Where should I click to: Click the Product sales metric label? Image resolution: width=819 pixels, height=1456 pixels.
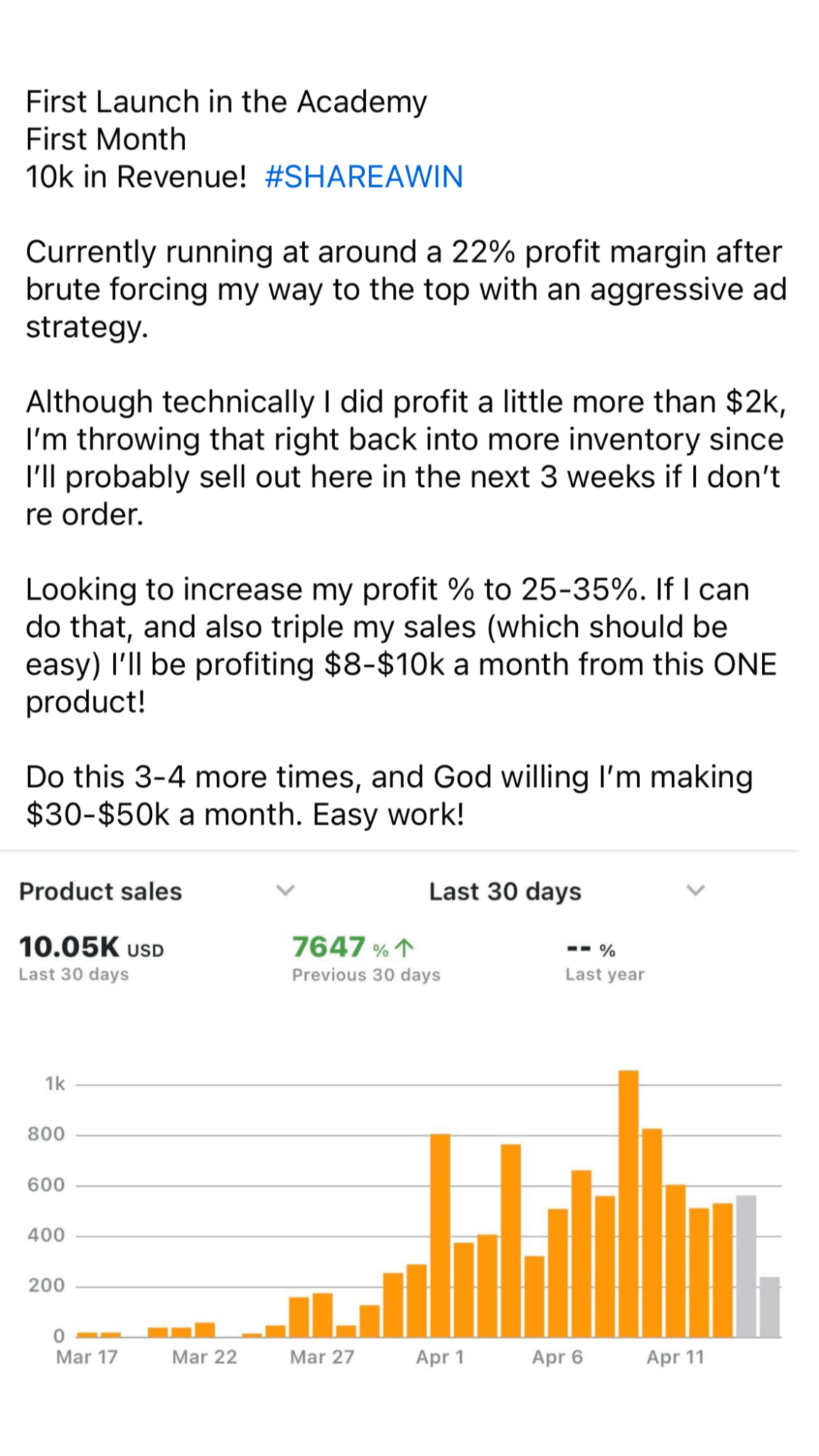pos(100,892)
